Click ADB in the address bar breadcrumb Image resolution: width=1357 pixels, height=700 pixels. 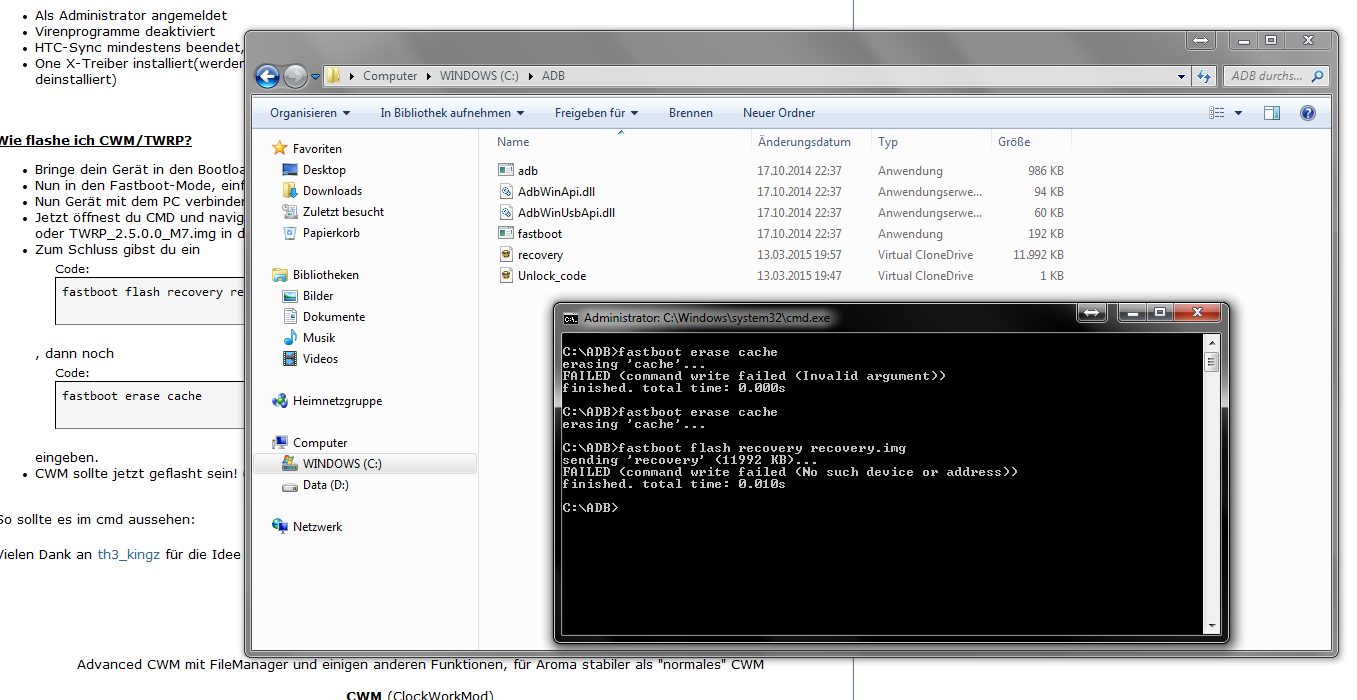[553, 76]
